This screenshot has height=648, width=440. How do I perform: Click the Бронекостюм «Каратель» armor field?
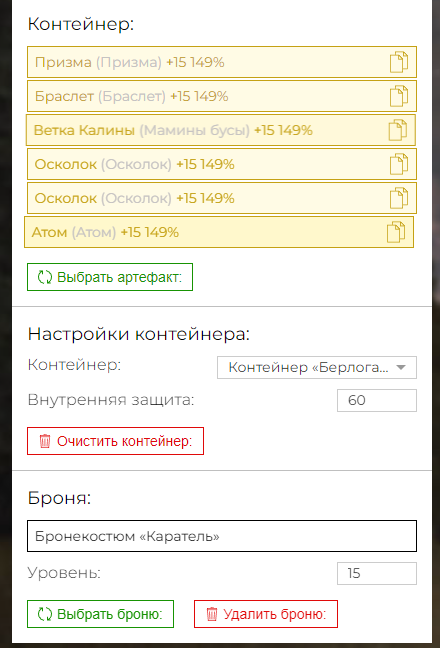tap(222, 536)
